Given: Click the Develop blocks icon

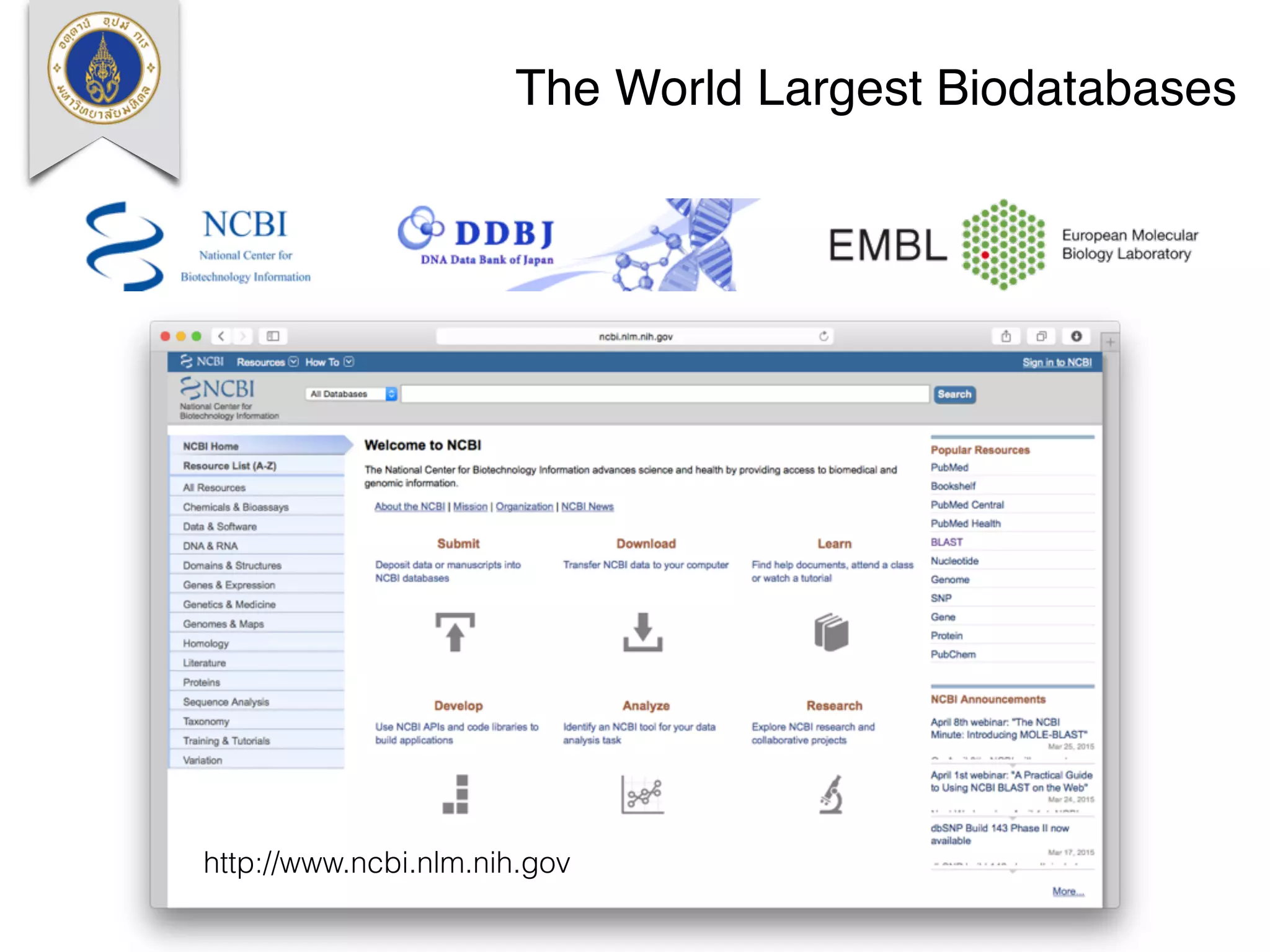Looking at the screenshot, I should point(456,794).
